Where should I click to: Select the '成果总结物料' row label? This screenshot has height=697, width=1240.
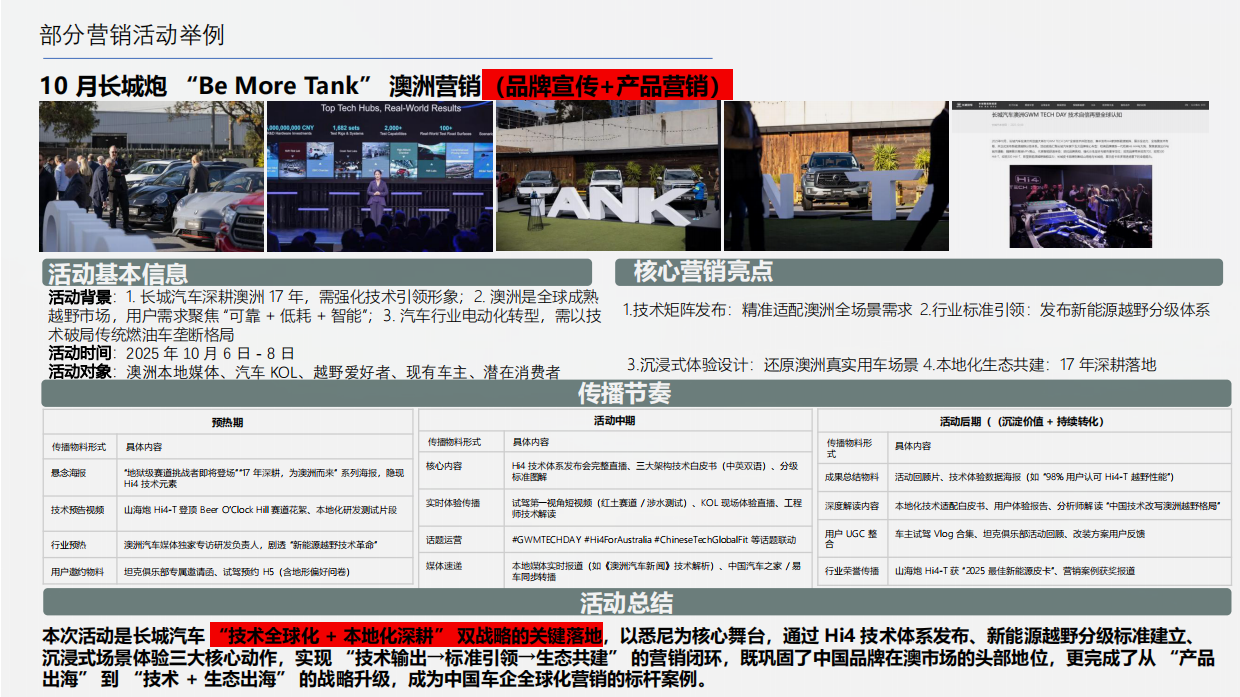point(852,477)
